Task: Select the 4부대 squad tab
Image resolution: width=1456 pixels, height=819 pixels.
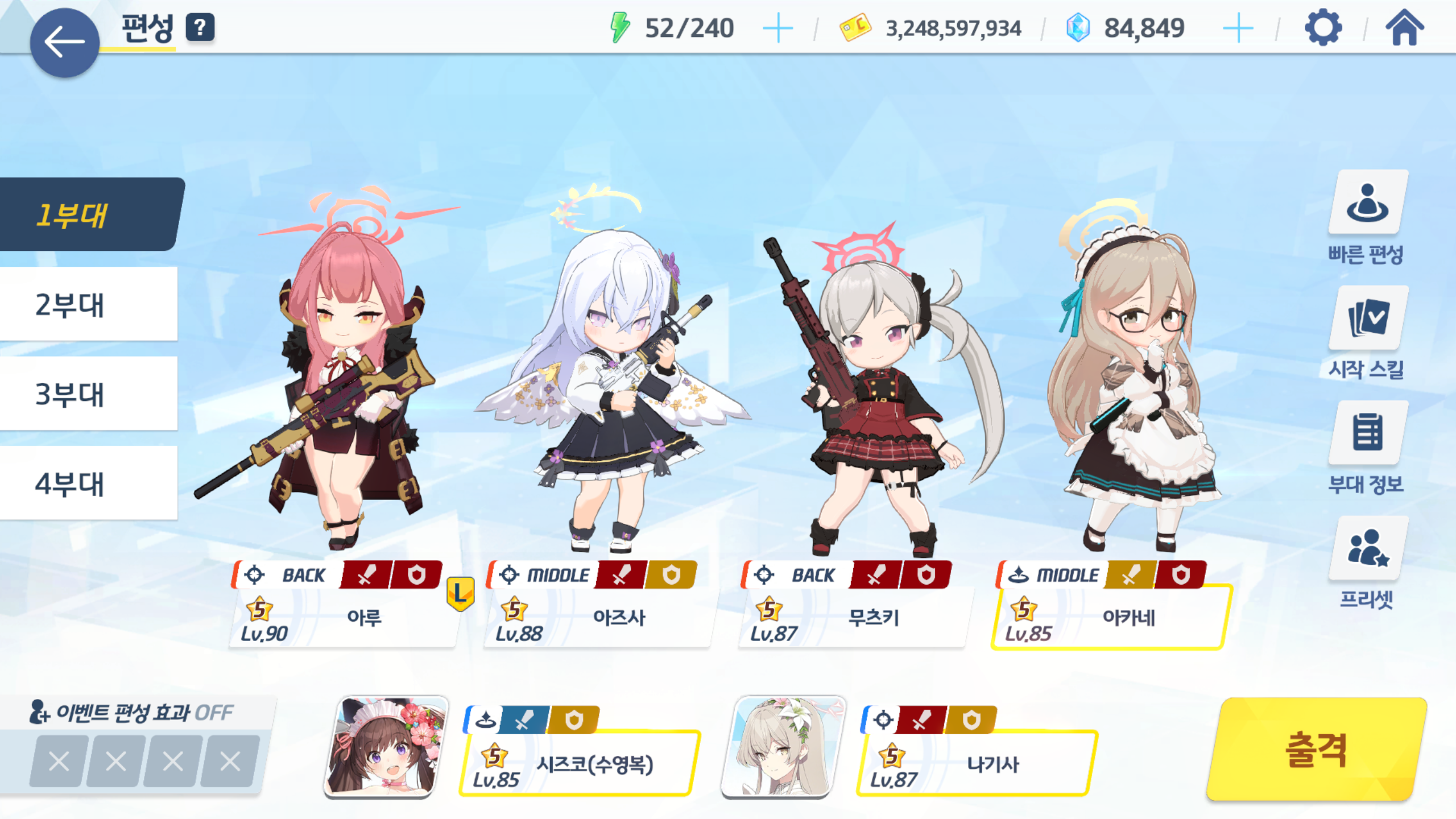Action: click(x=89, y=483)
